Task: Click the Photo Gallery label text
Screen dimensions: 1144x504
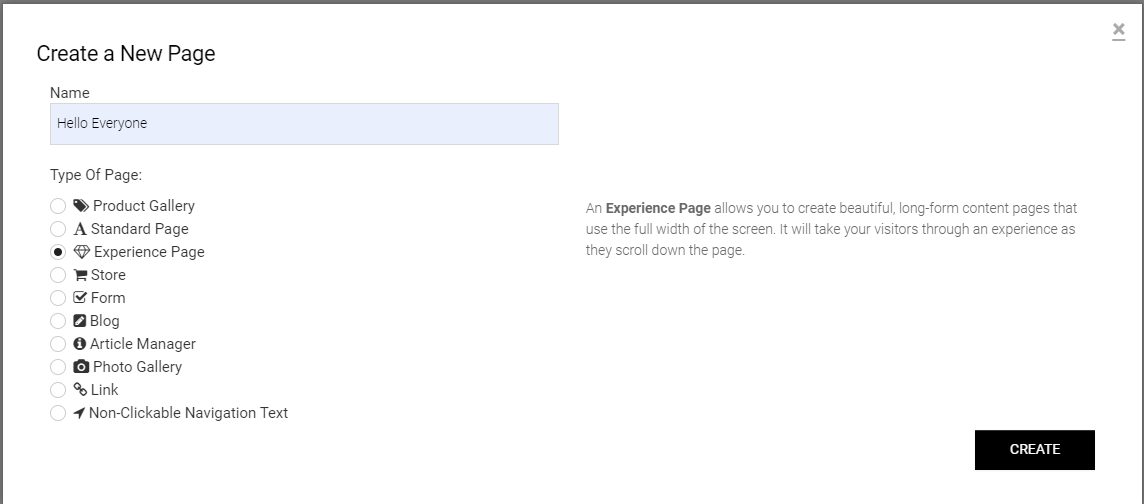Action: [x=137, y=367]
